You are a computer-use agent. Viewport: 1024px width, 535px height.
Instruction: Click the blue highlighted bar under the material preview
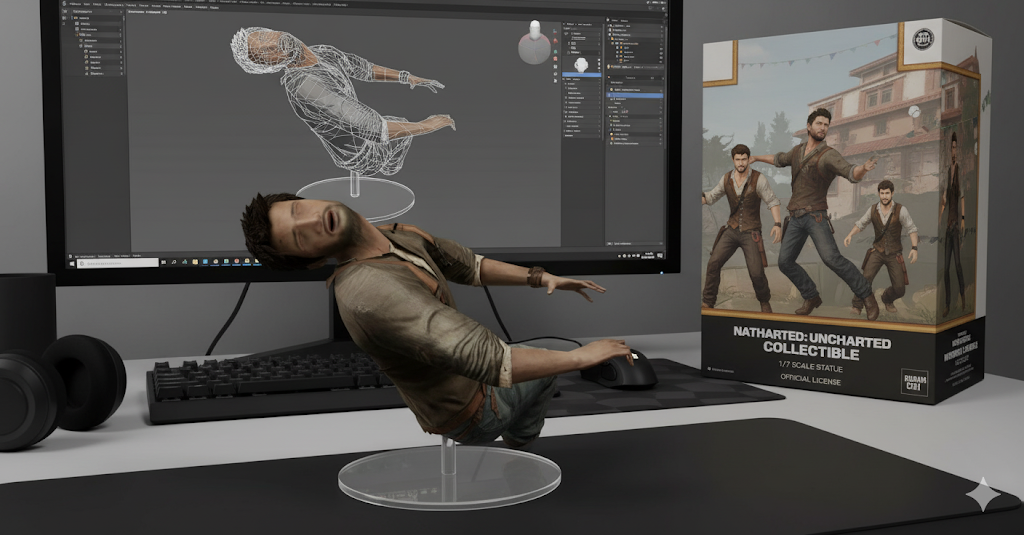582,76
